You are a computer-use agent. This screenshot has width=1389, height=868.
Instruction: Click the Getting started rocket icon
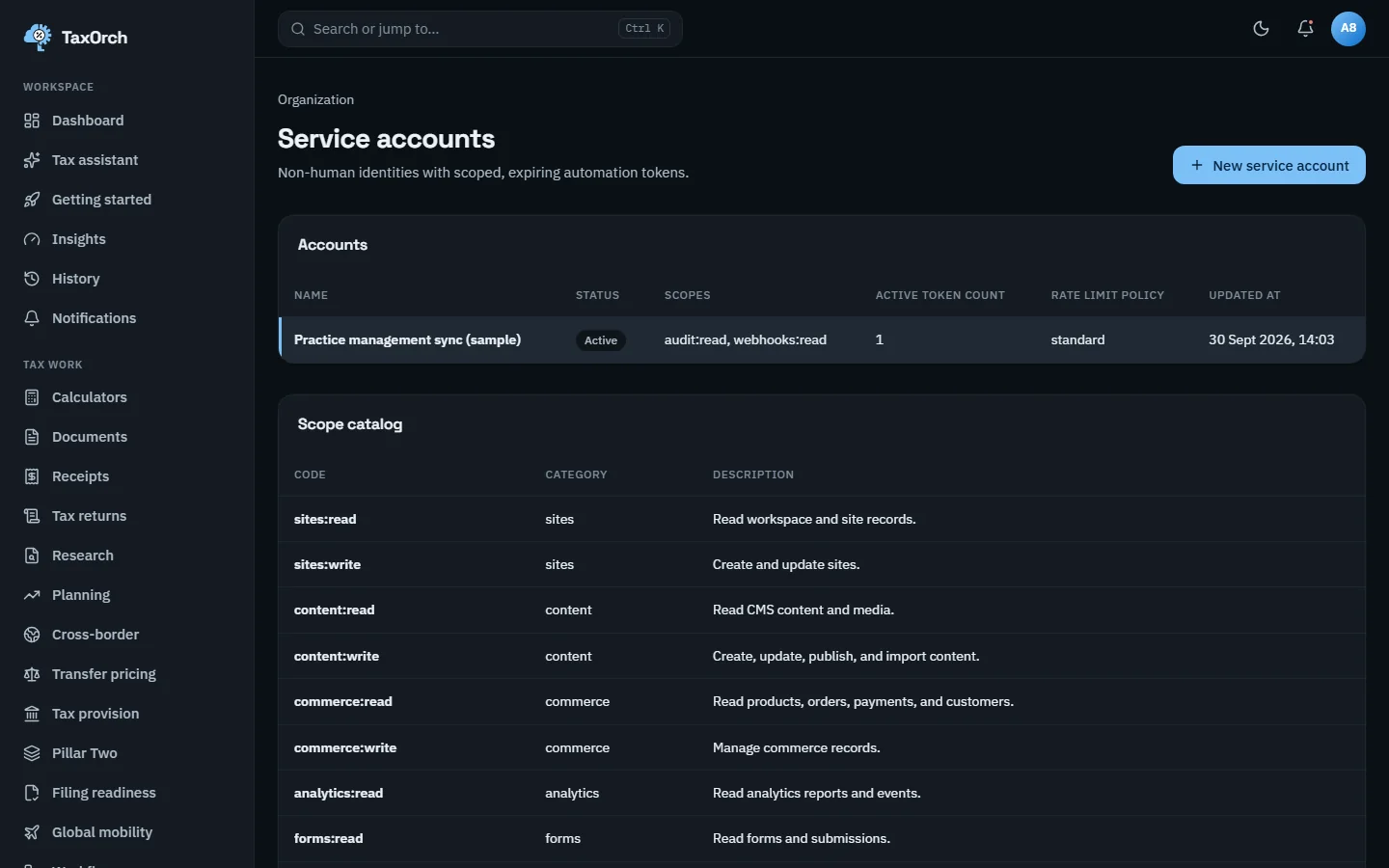(x=32, y=200)
